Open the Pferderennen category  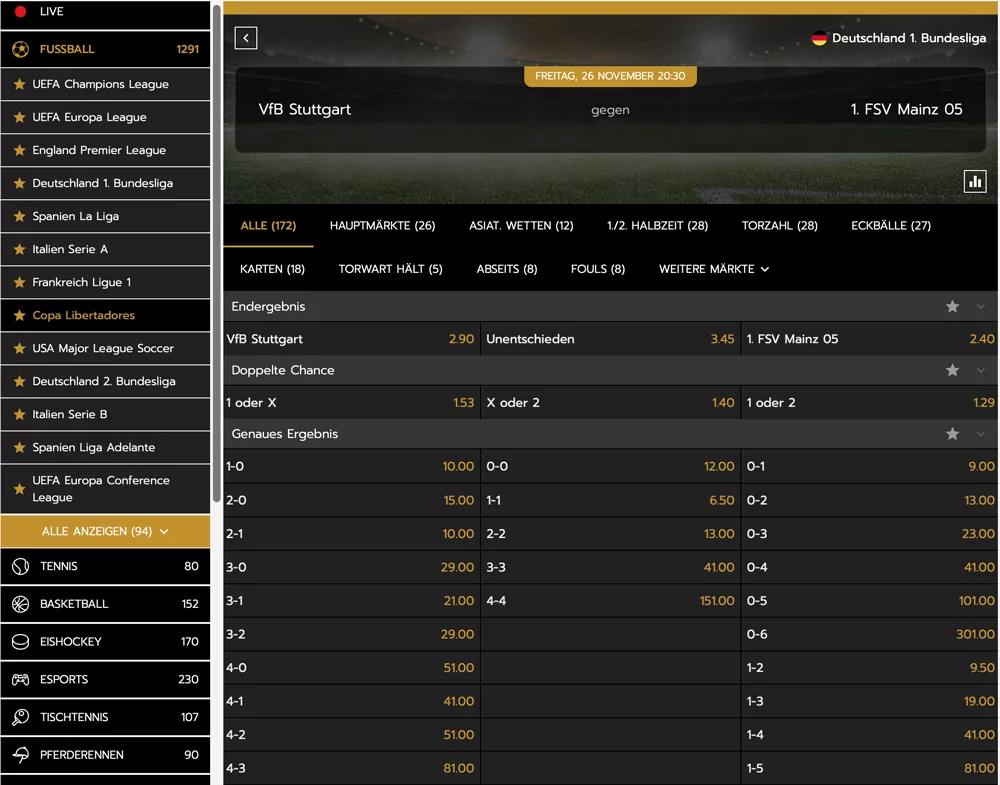point(105,754)
